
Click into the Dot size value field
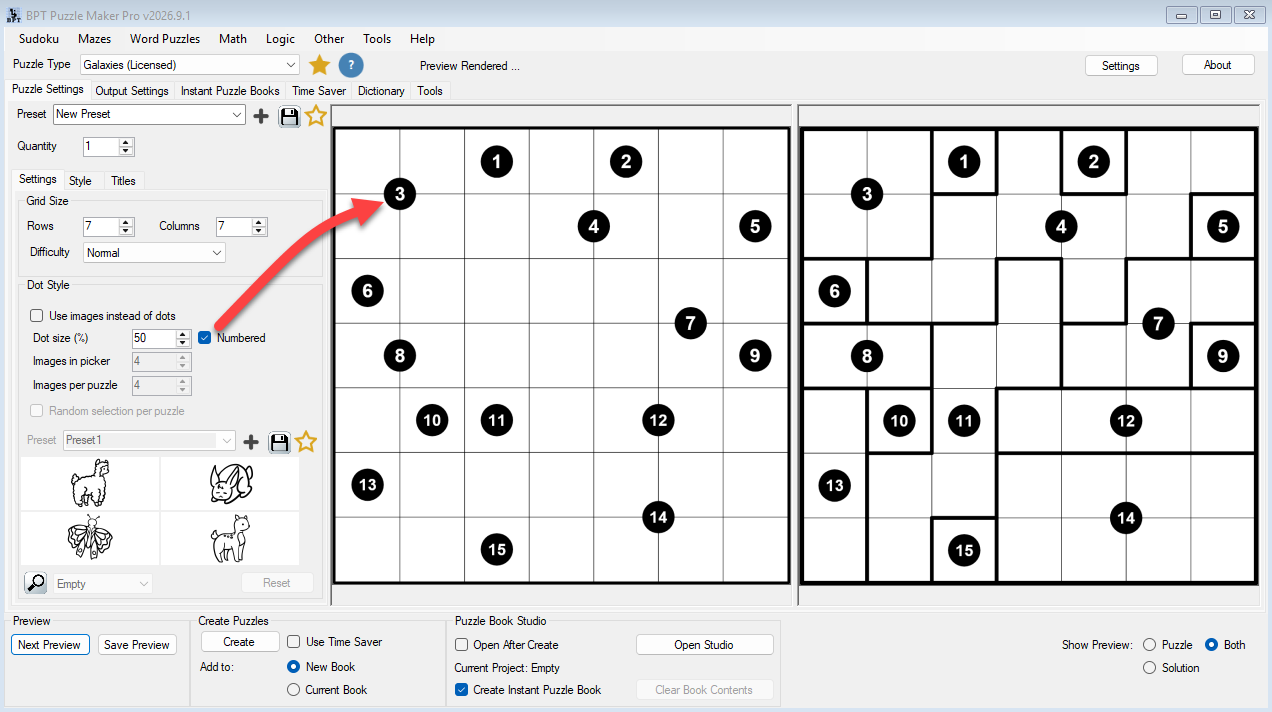[154, 339]
